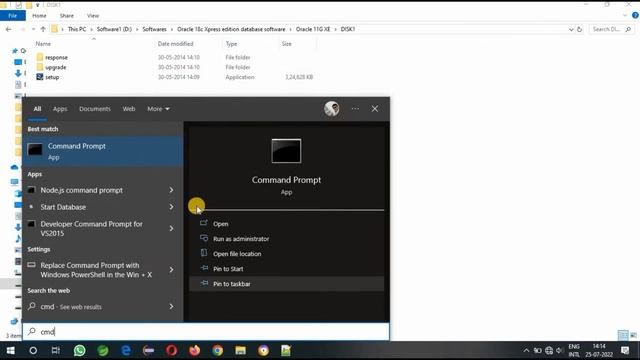The height and width of the screenshot is (360, 640).
Task: Open the View ribbon tab in Explorer
Action: [x=93, y=16]
